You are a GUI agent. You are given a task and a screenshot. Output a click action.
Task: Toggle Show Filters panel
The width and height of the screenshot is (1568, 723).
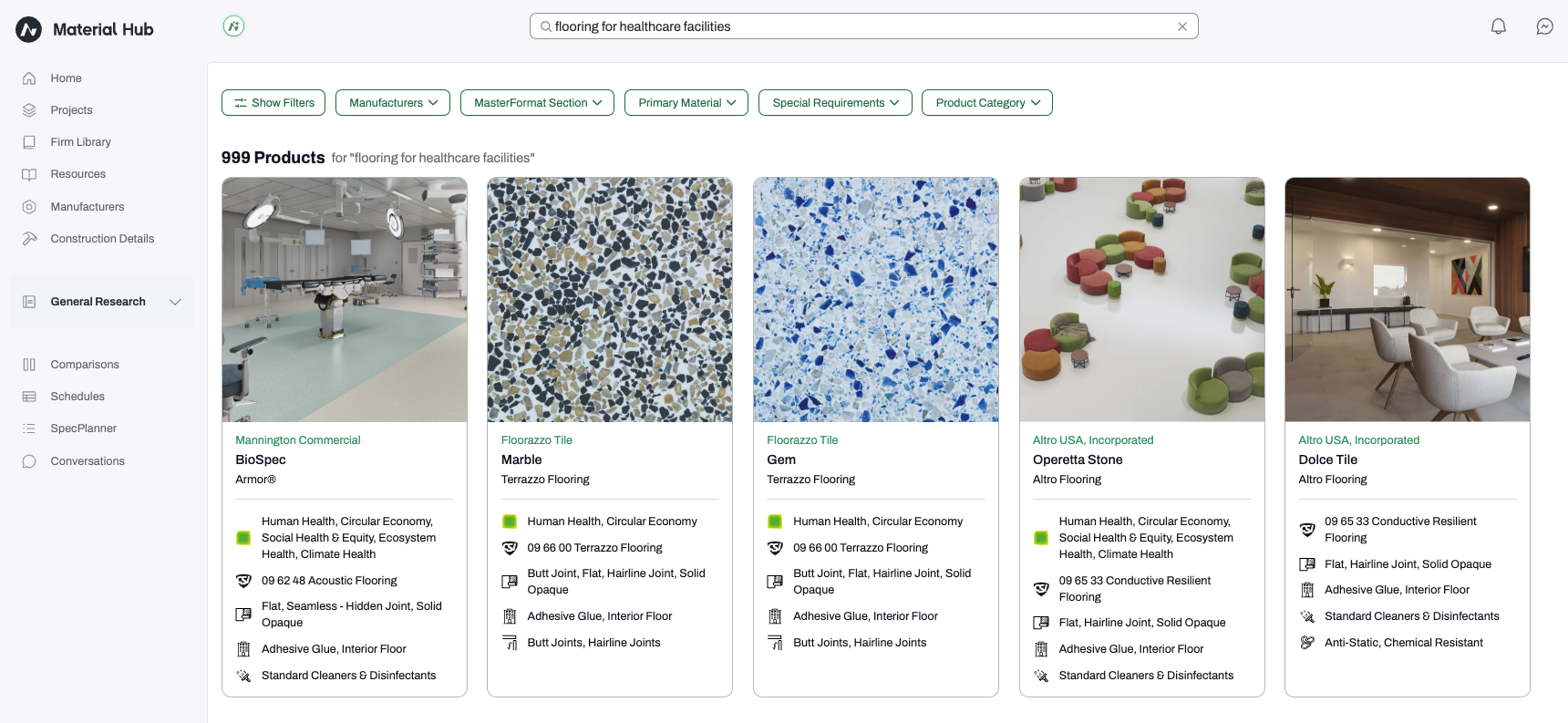click(273, 103)
